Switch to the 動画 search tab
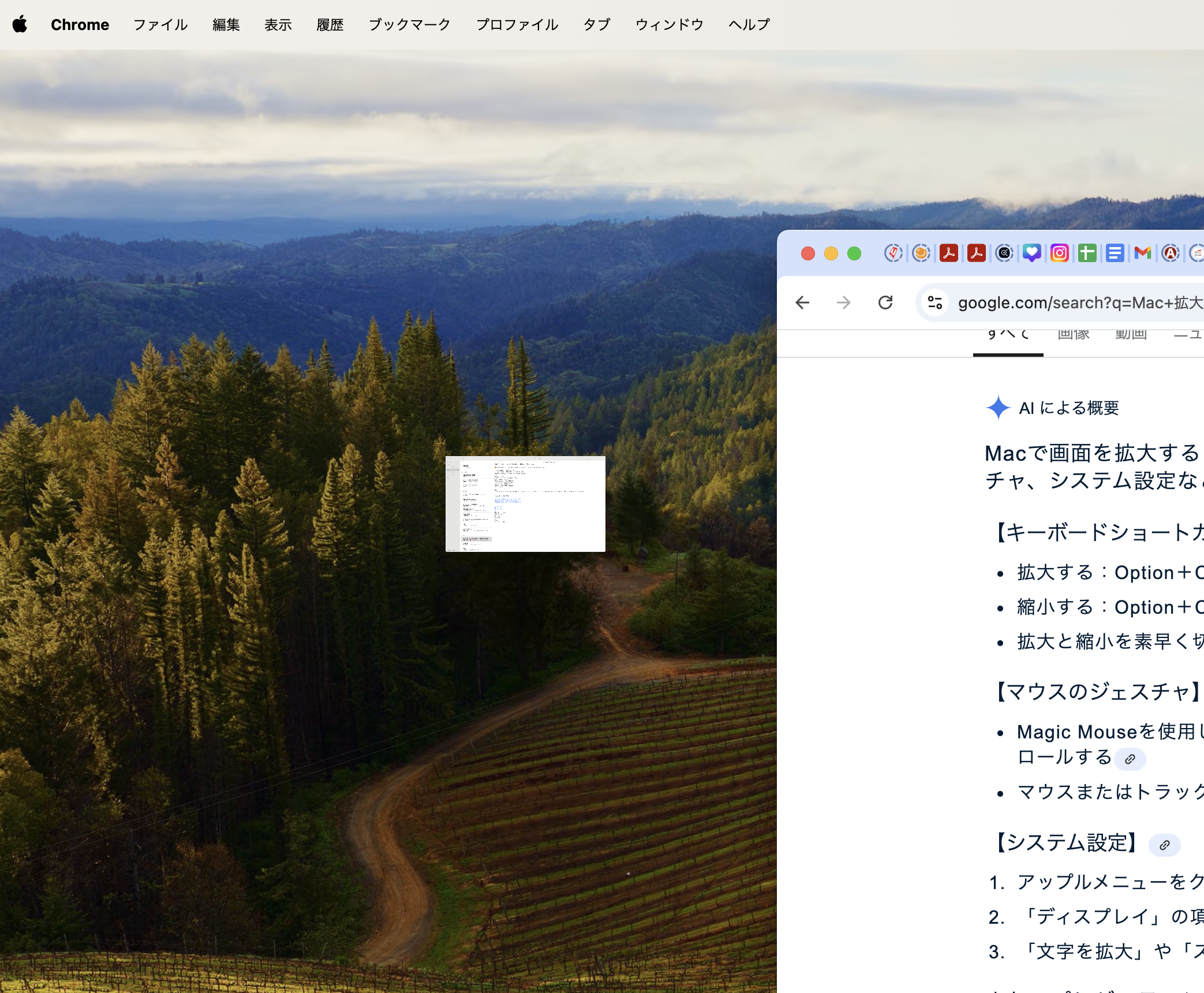Screen dimensions: 1204x993 click(x=1131, y=335)
